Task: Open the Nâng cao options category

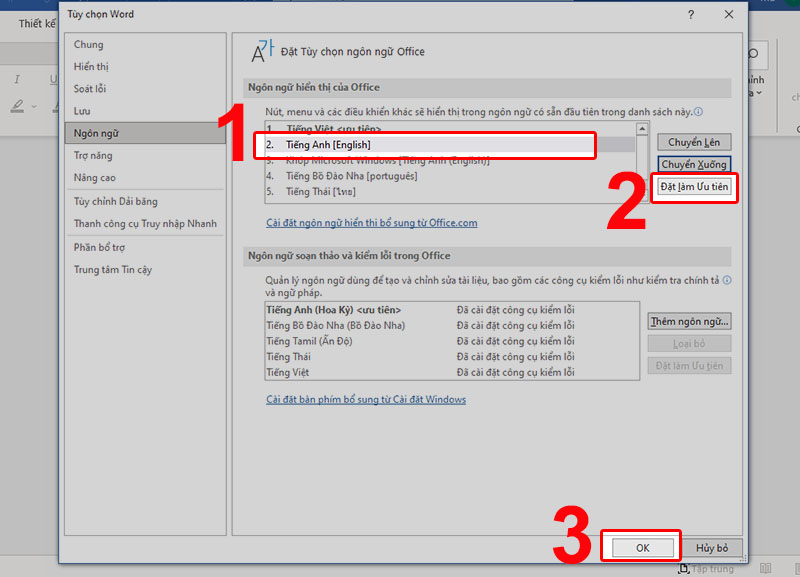Action: coord(145,178)
